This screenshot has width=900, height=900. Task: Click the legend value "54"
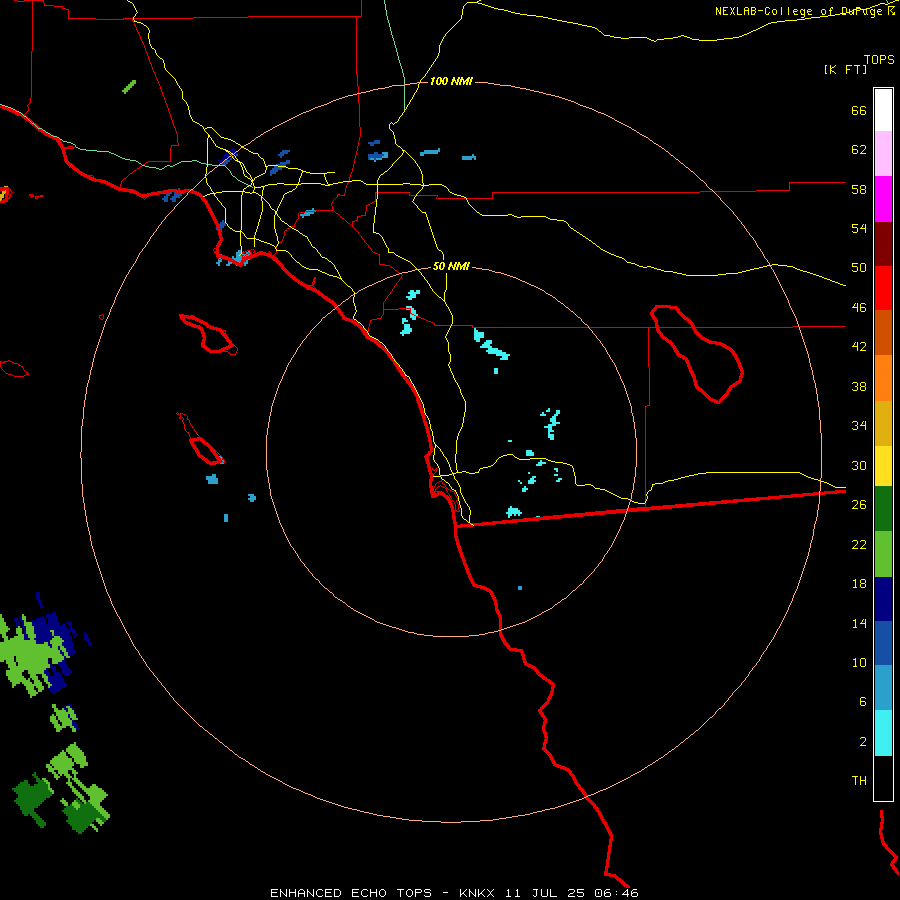(859, 228)
